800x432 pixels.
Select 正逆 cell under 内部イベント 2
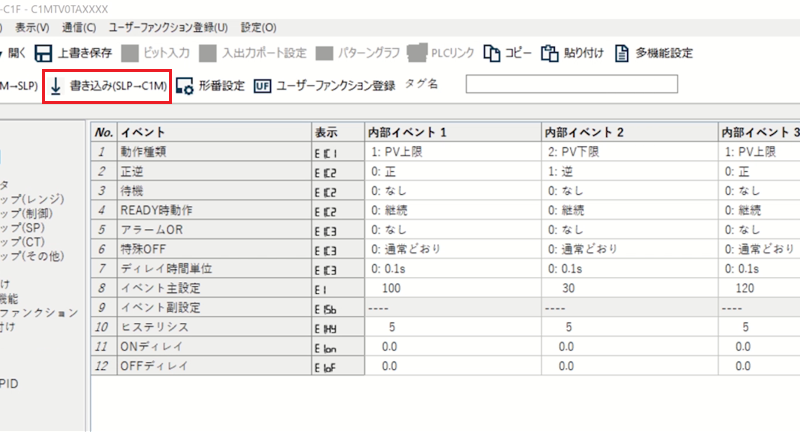(x=629, y=171)
